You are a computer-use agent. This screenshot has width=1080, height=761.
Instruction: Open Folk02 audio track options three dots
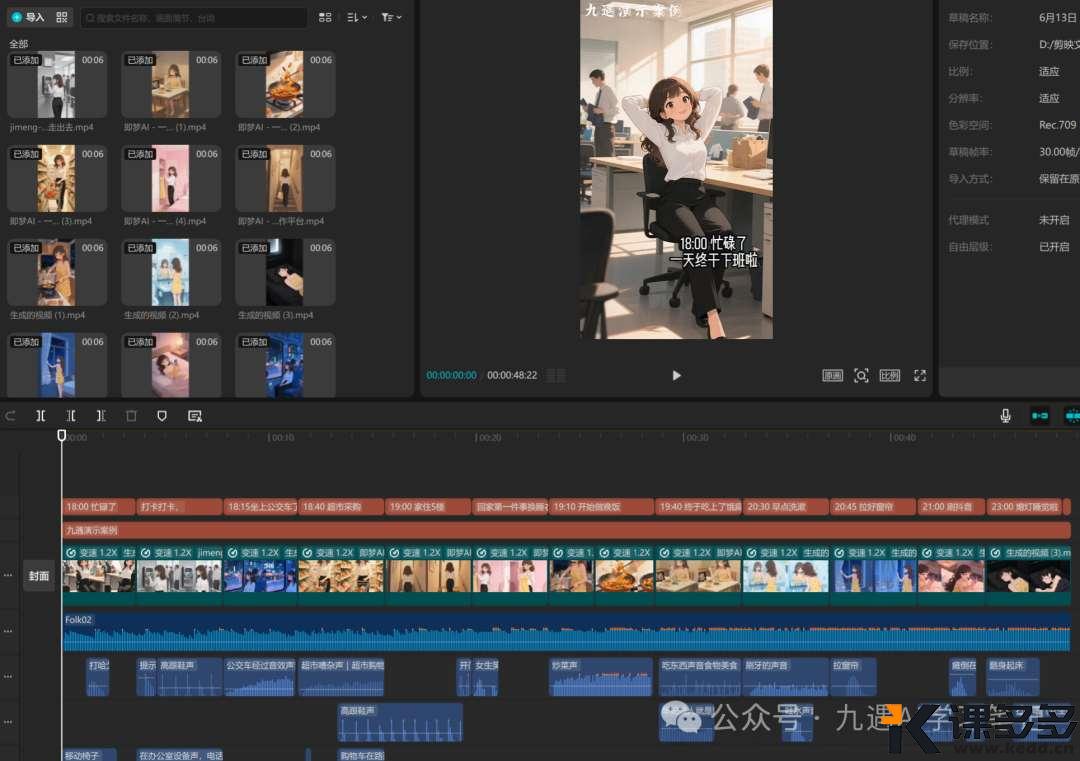(8, 631)
